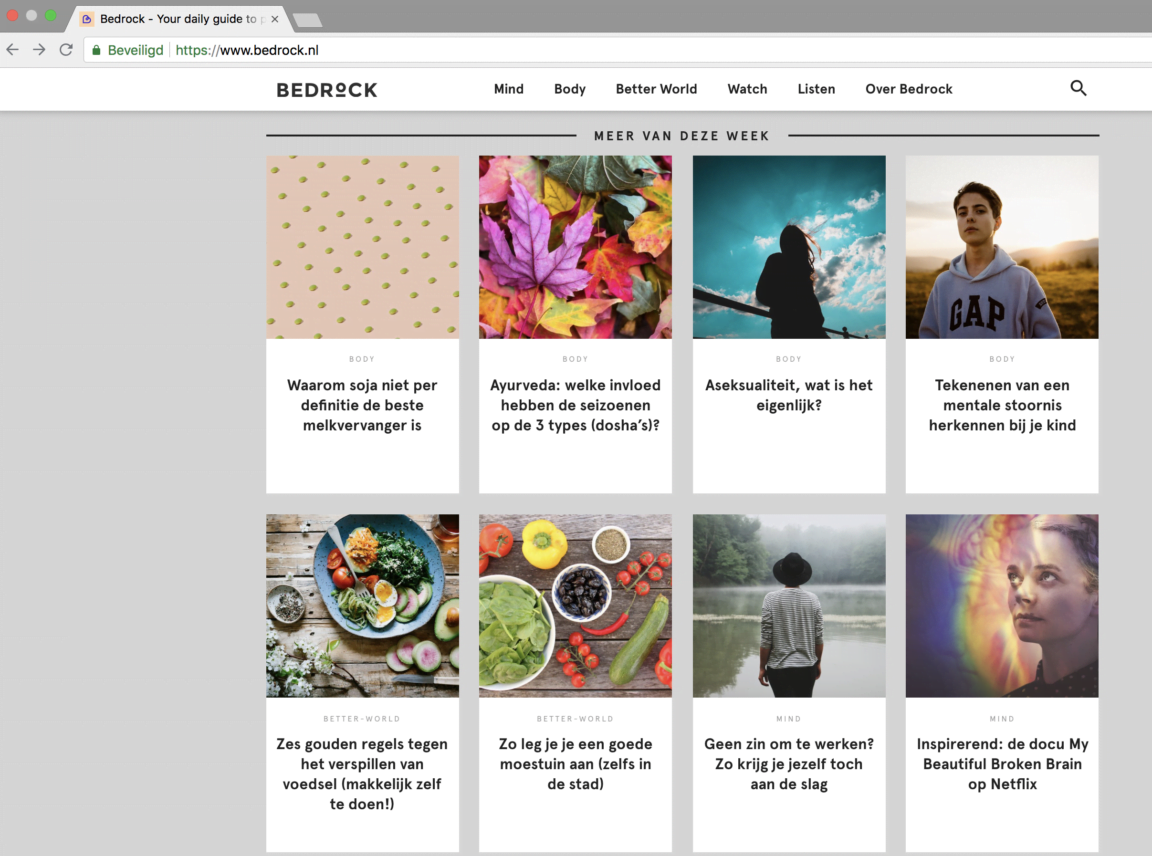This screenshot has height=856, width=1152.
Task: Go to Better World section
Action: (656, 89)
